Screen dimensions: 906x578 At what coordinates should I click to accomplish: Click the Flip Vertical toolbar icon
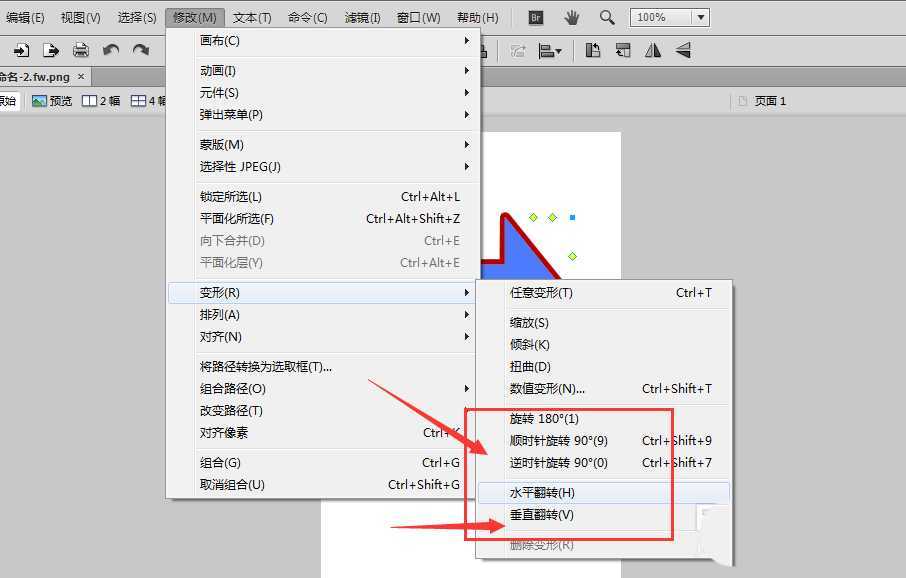(x=684, y=50)
